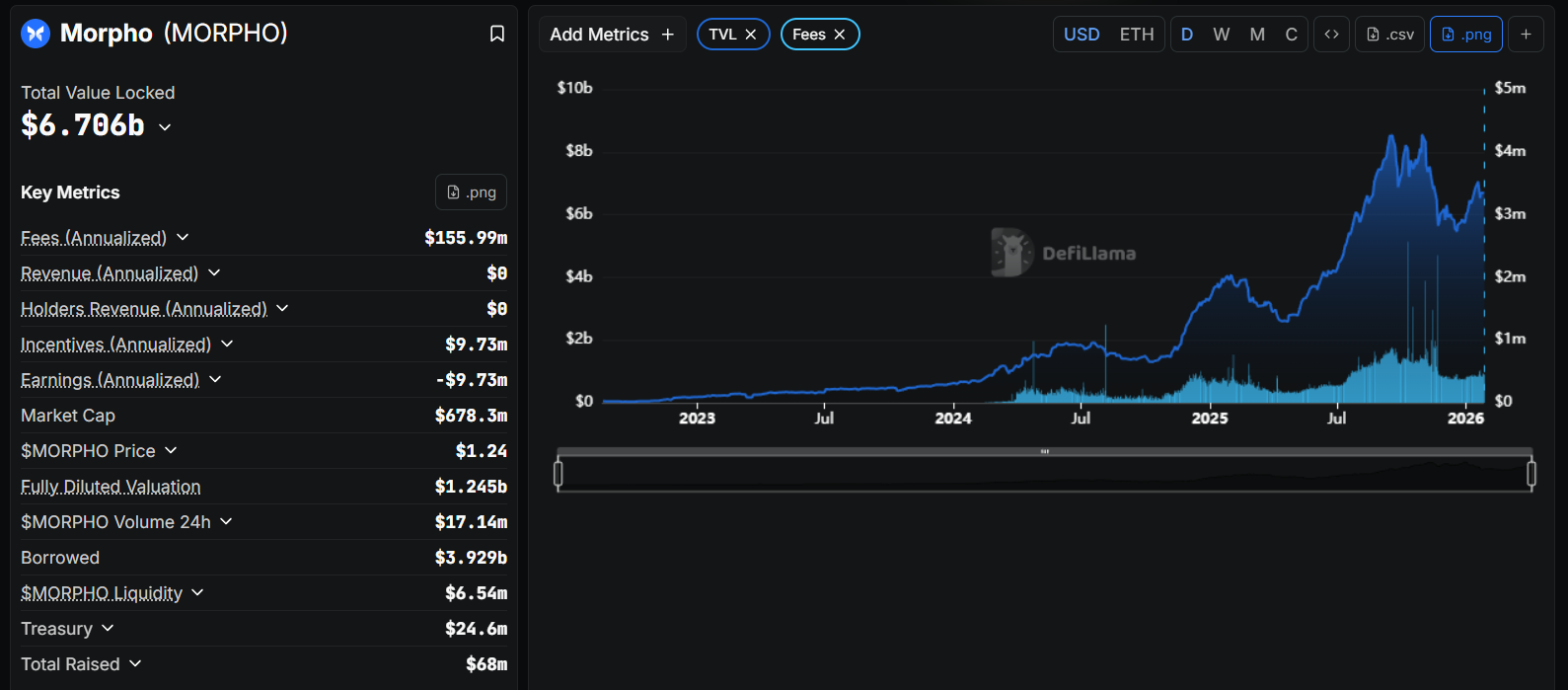Expand Total Value Locked breakdown
The width and height of the screenshot is (1568, 690).
click(165, 127)
